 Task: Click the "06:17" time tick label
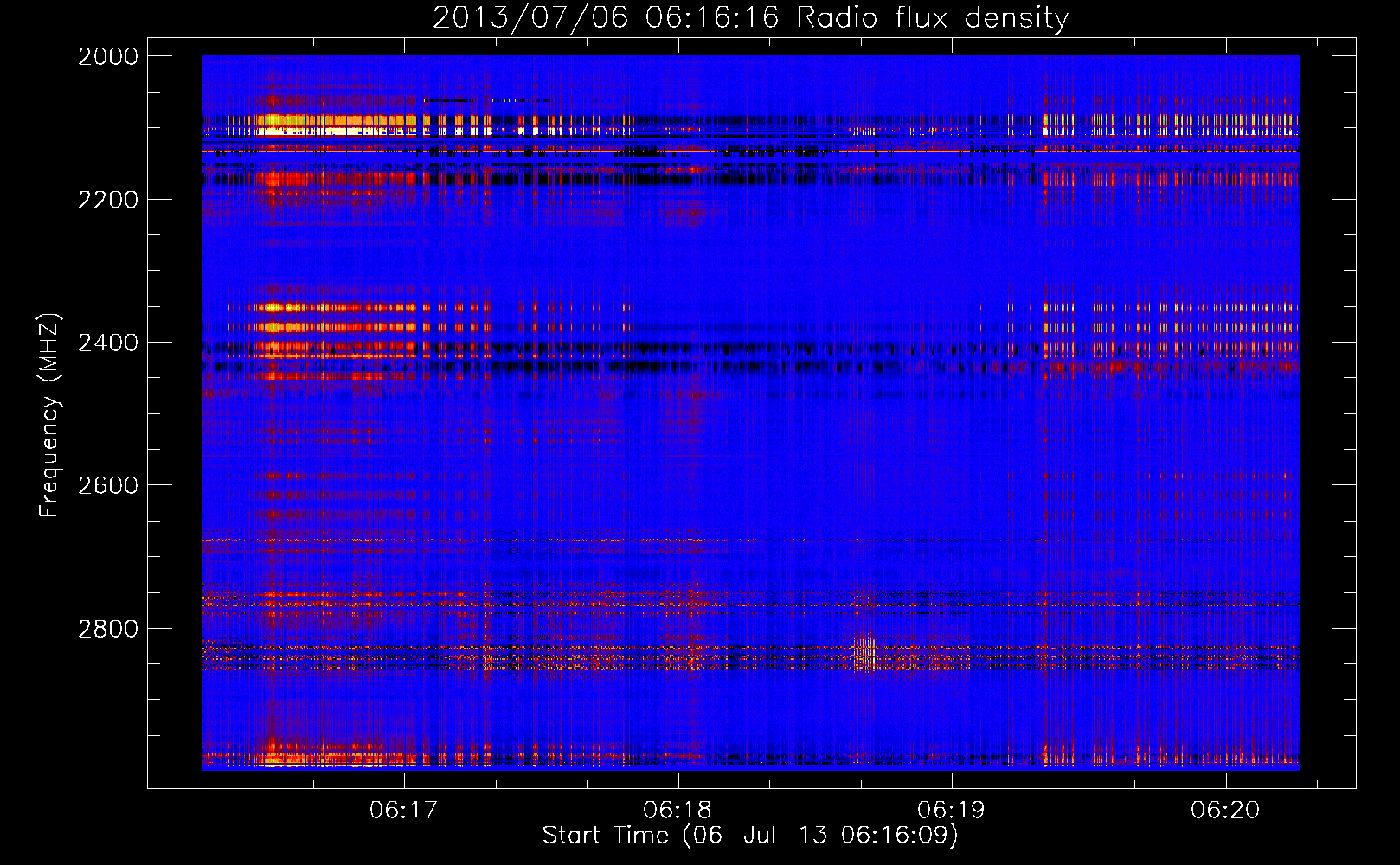click(403, 811)
